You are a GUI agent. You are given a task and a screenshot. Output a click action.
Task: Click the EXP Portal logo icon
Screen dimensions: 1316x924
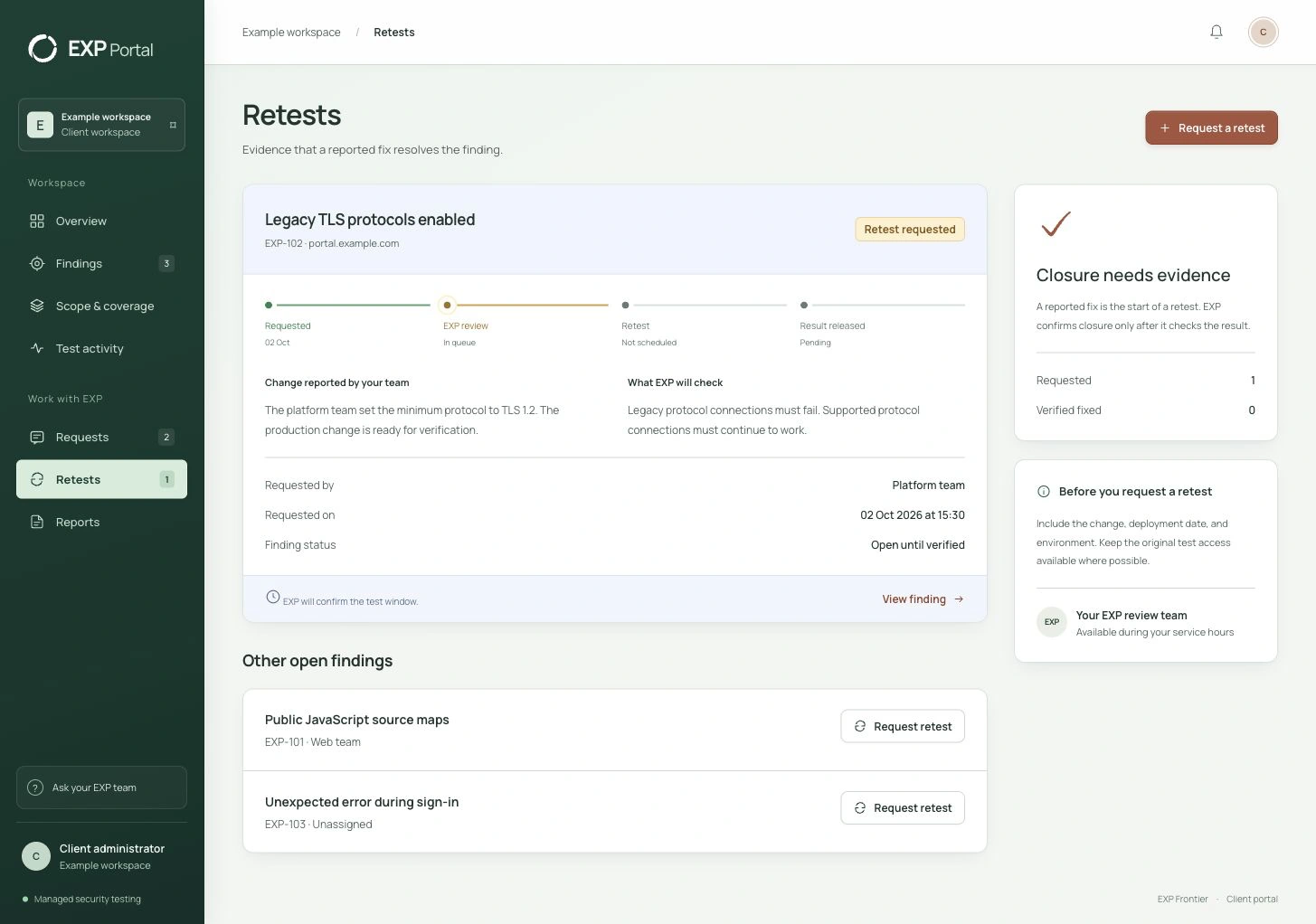click(43, 48)
